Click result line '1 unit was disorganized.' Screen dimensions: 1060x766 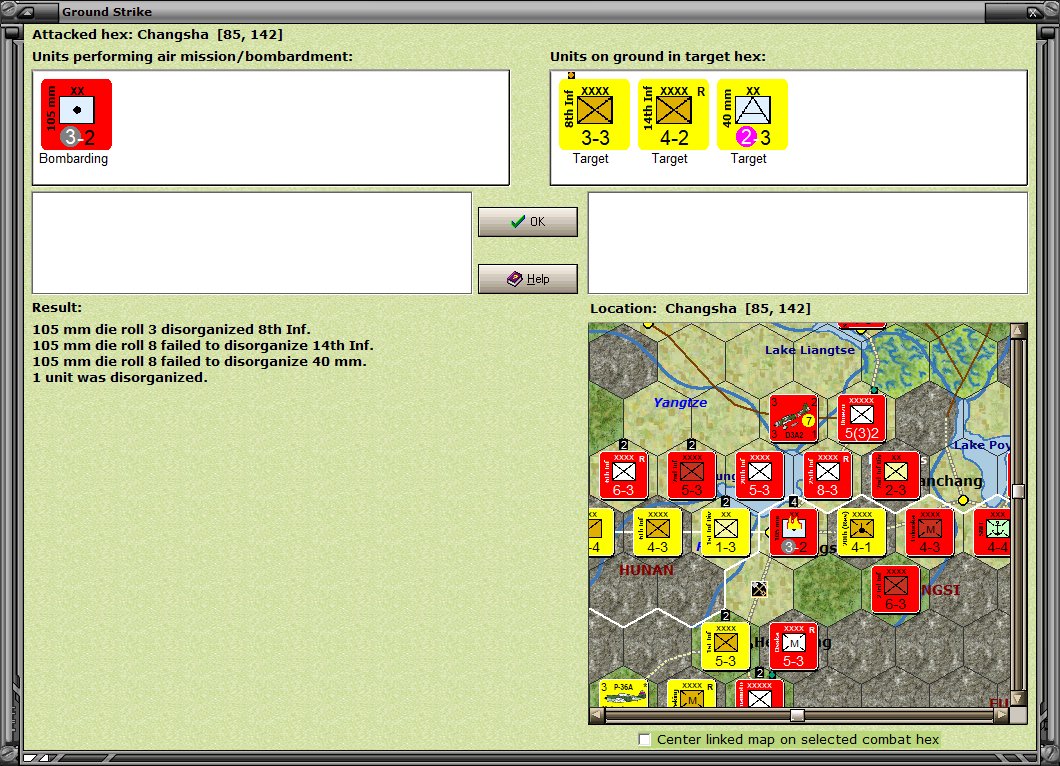click(x=120, y=378)
